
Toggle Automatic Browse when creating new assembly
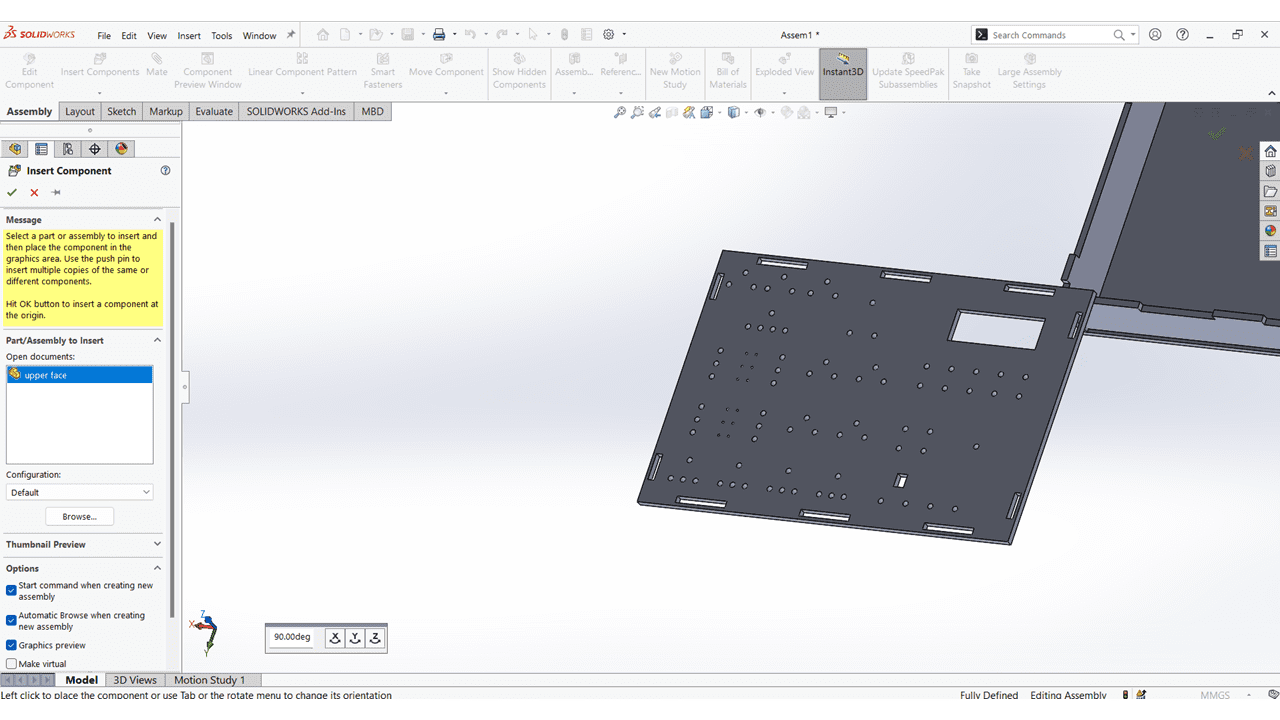(11, 620)
